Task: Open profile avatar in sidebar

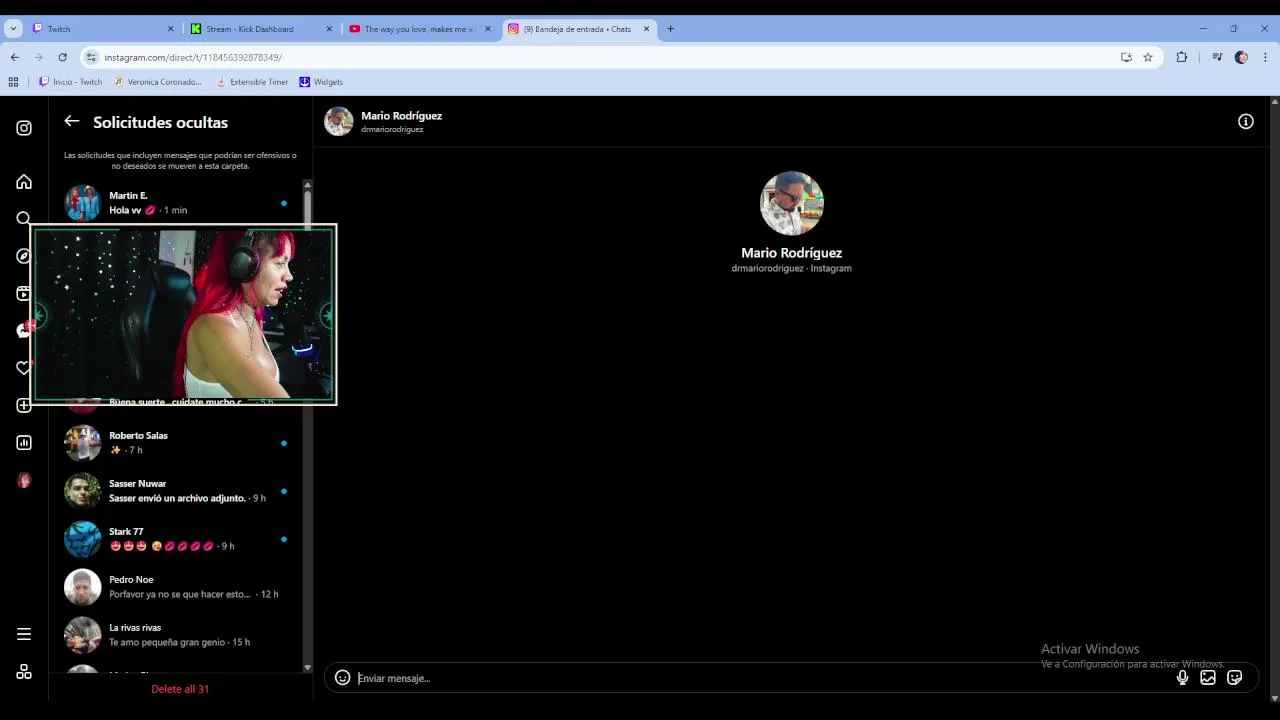Action: 24,481
